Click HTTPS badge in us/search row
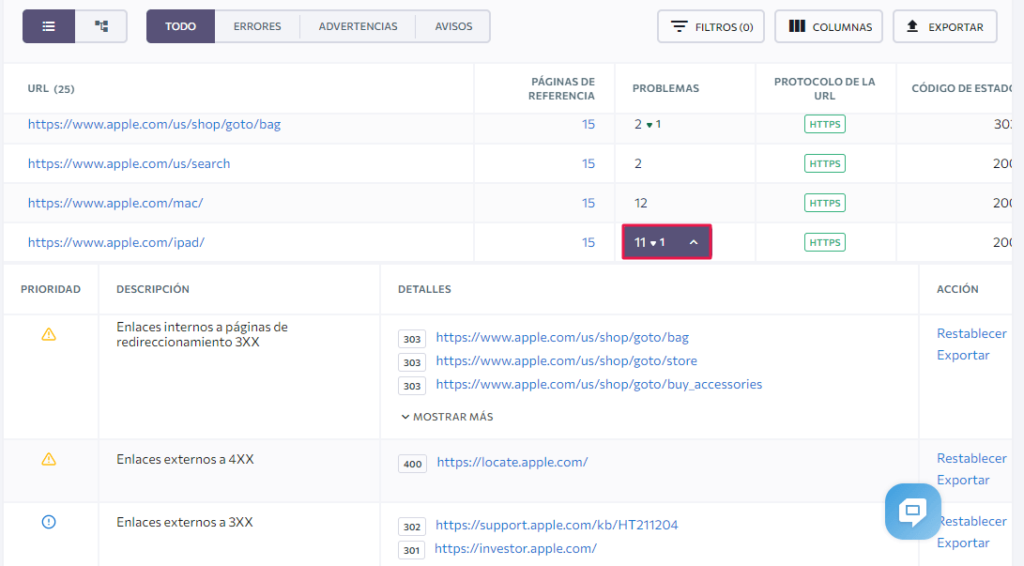The width and height of the screenshot is (1024, 566). click(825, 163)
